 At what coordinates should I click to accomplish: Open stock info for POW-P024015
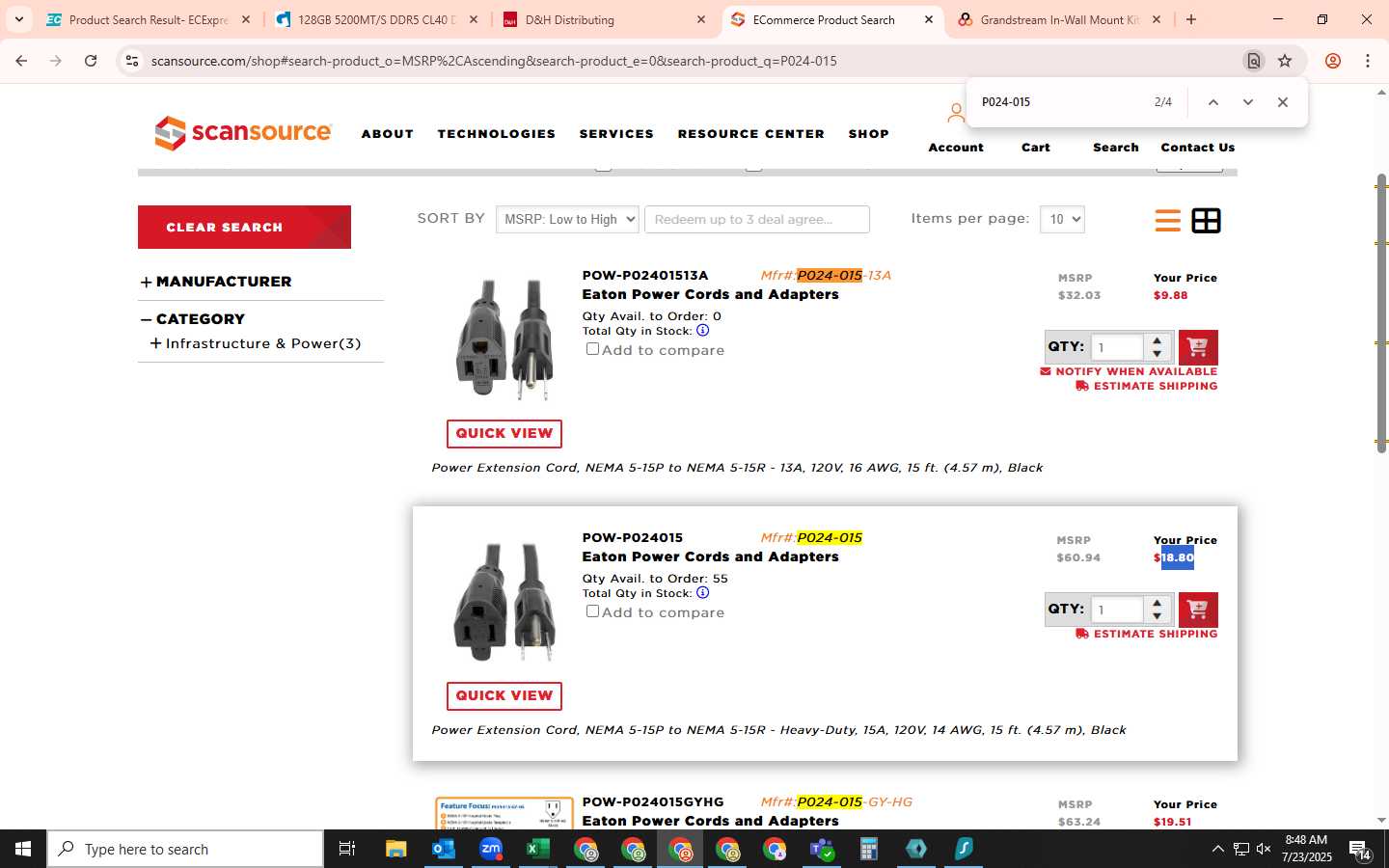point(703,592)
